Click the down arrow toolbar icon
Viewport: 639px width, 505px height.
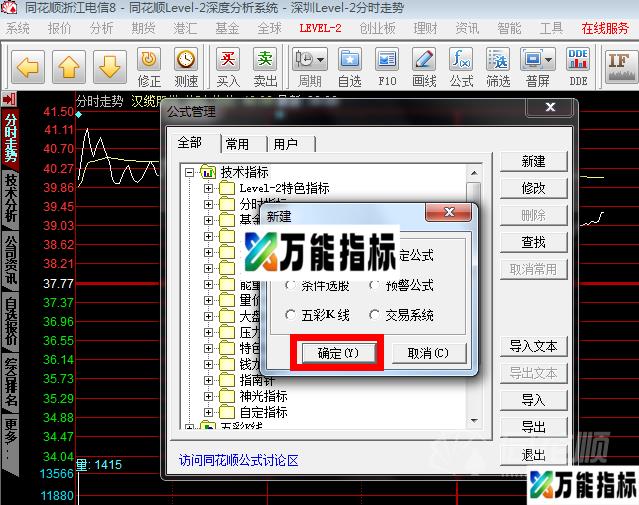[x=110, y=67]
